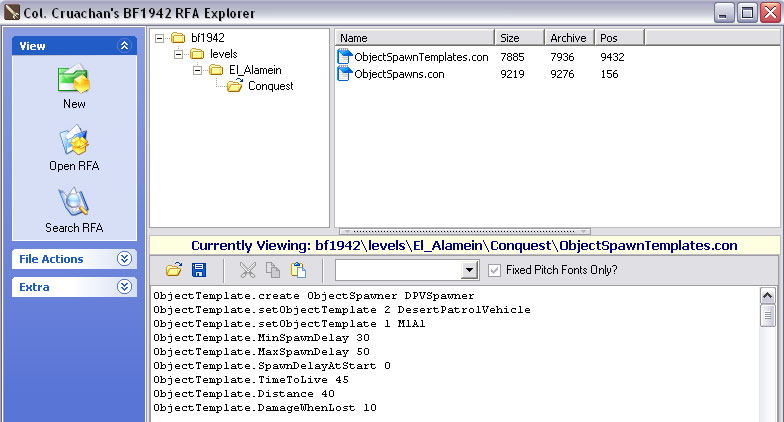Screen dimensions: 784x422
Task: Click the ObjectSpawns.con file name
Action: coord(399,74)
